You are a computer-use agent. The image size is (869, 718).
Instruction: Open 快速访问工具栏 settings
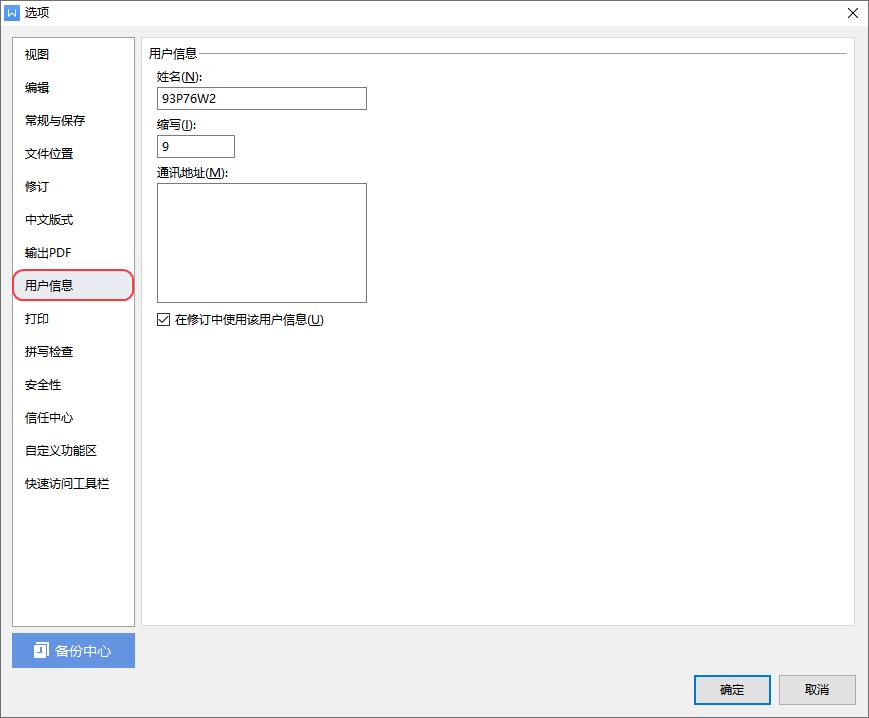click(67, 484)
